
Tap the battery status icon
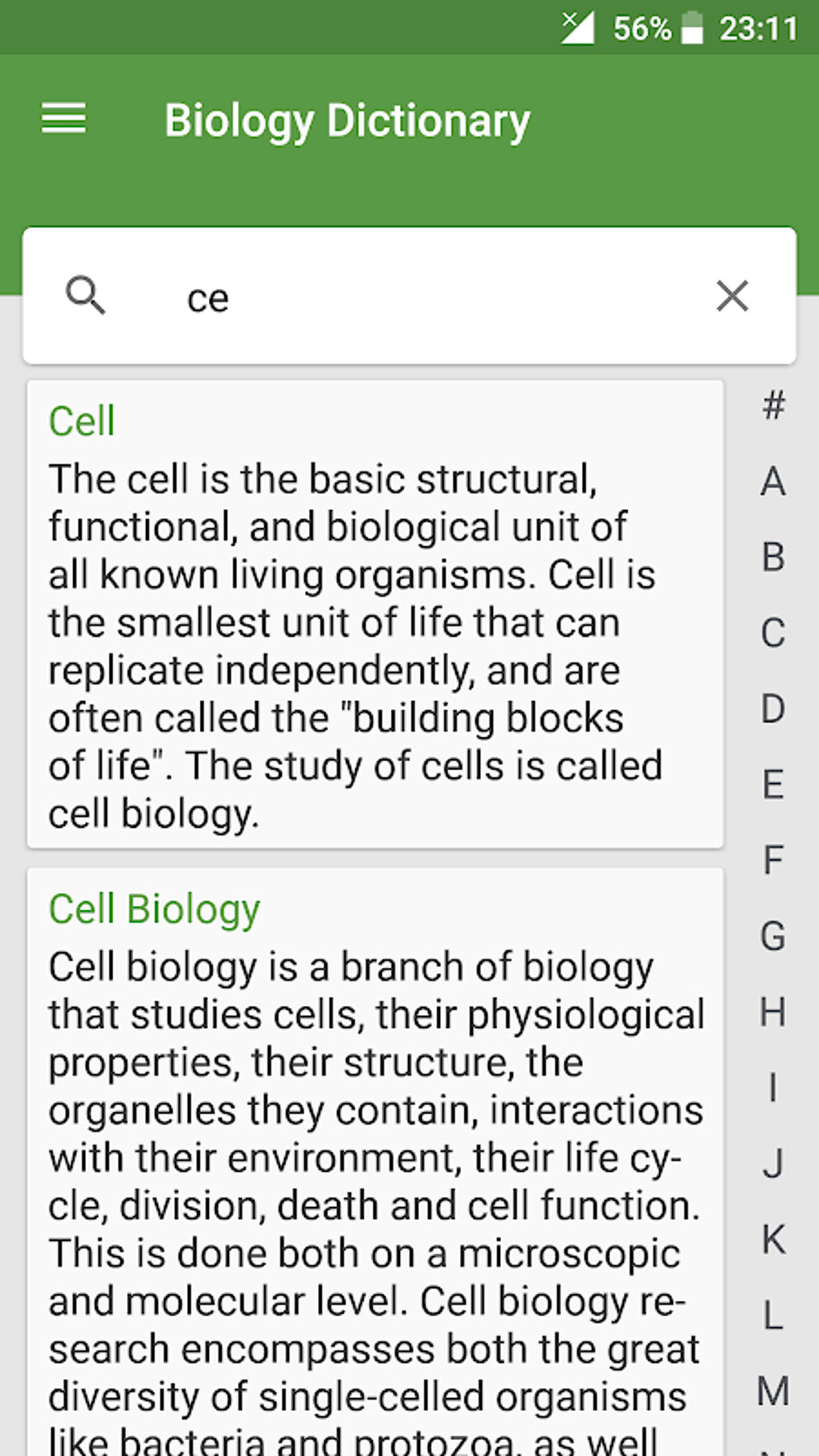coord(692,28)
